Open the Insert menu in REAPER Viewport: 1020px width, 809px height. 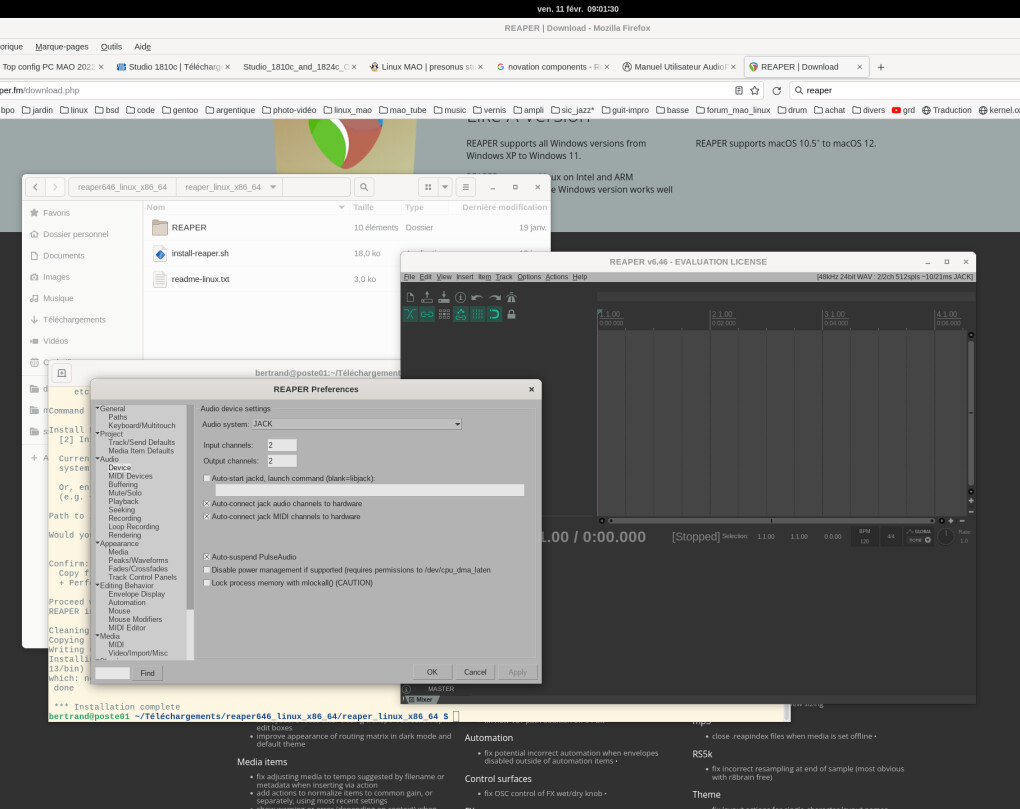tap(464, 277)
